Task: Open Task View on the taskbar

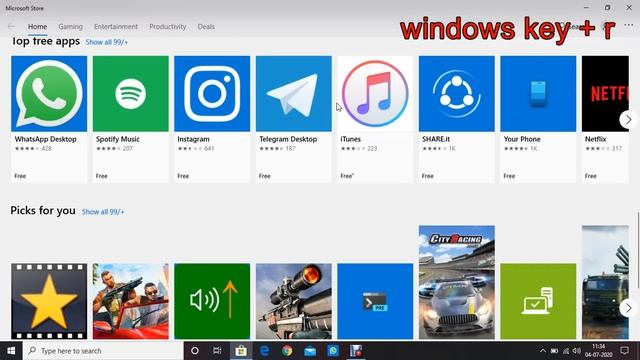Action: pyautogui.click(x=217, y=351)
